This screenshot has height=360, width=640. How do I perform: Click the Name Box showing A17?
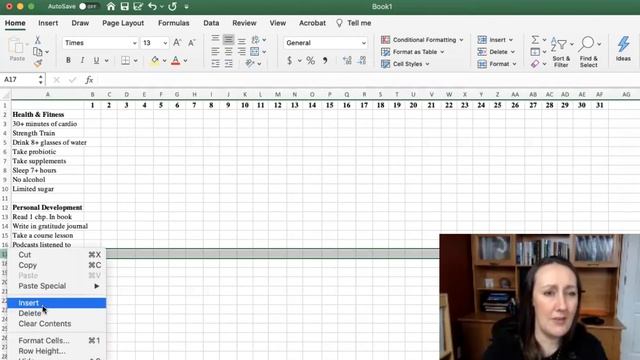click(x=20, y=80)
